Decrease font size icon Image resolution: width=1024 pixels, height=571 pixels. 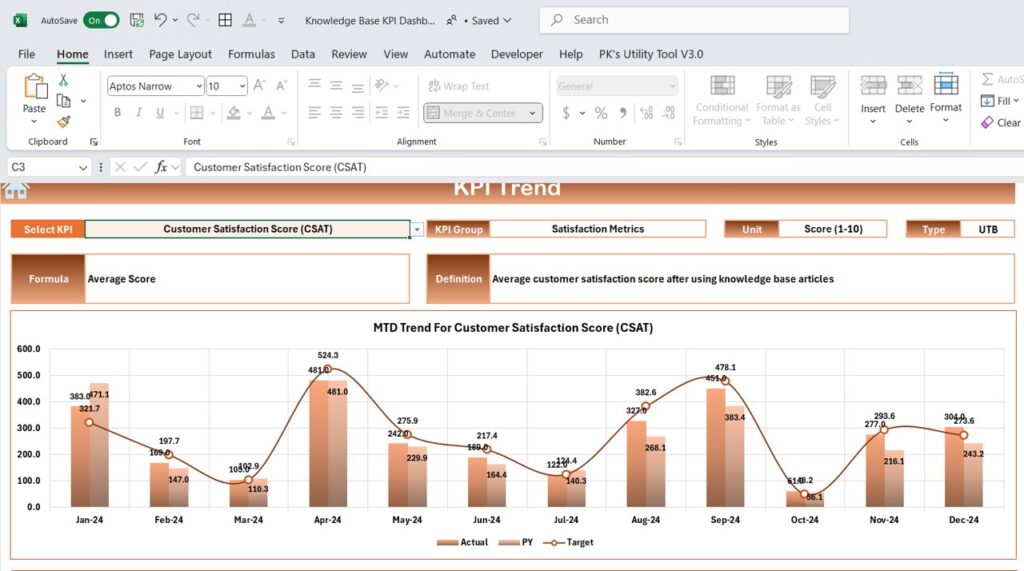pos(281,86)
